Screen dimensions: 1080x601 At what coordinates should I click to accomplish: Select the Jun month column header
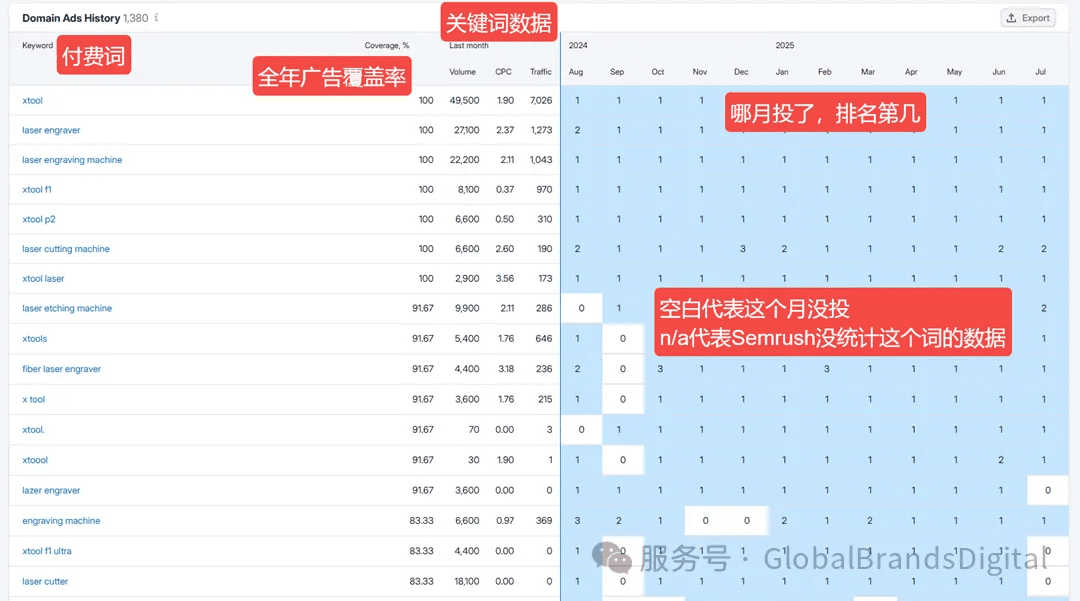pyautogui.click(x=999, y=72)
